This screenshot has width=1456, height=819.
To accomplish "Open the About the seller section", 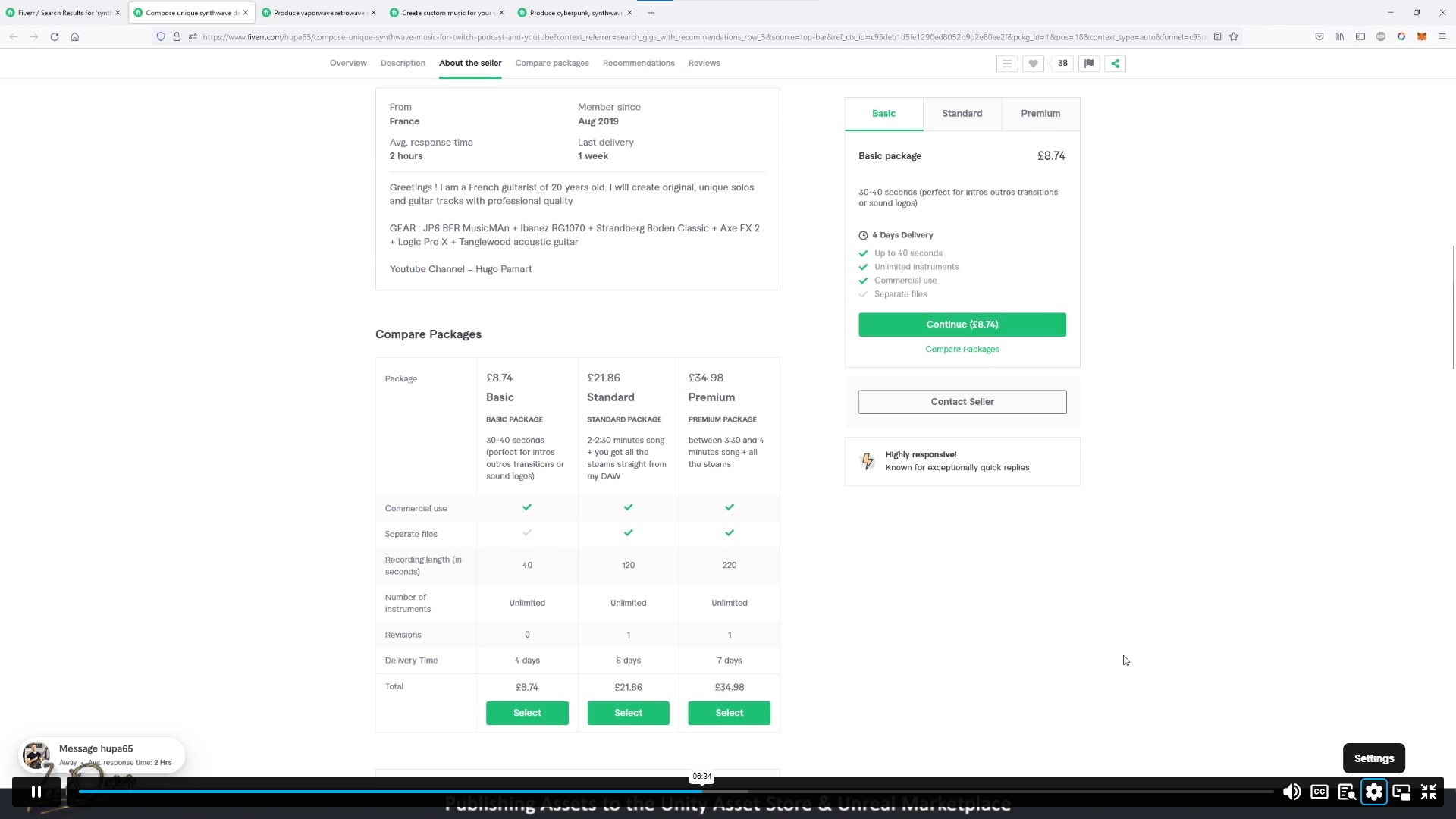I will click(470, 63).
